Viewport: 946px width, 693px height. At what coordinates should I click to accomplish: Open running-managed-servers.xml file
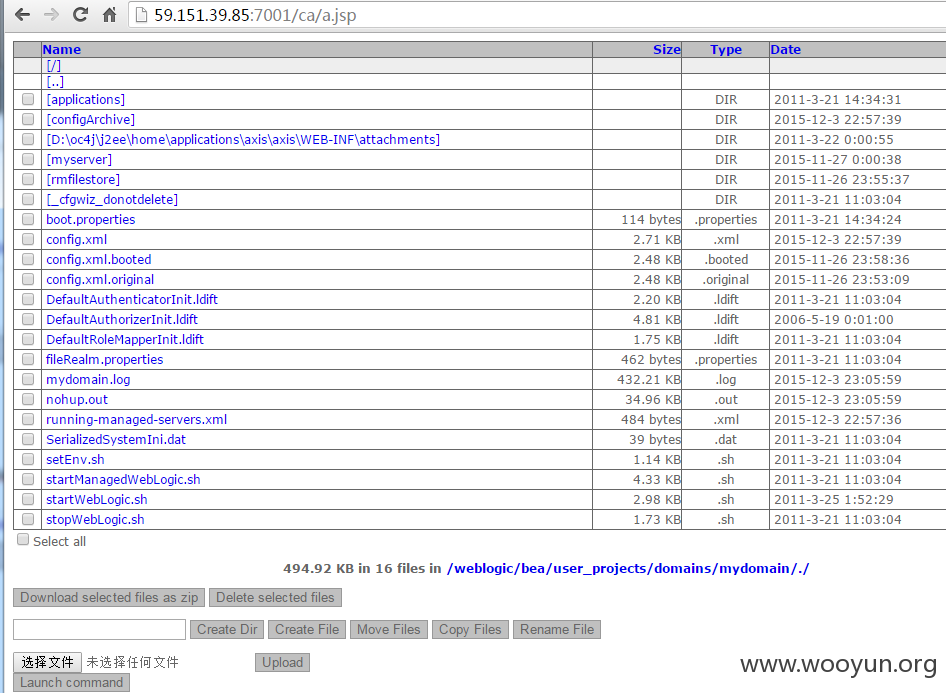[x=137, y=419]
